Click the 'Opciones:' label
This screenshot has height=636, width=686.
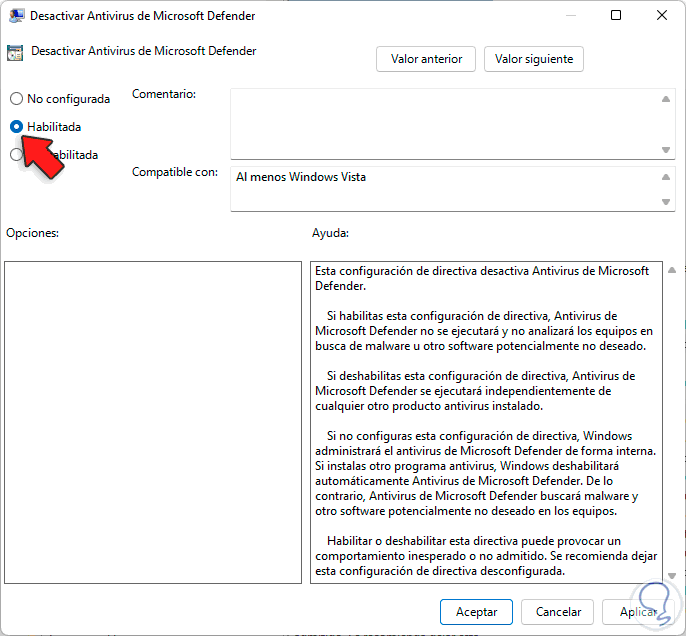point(32,233)
